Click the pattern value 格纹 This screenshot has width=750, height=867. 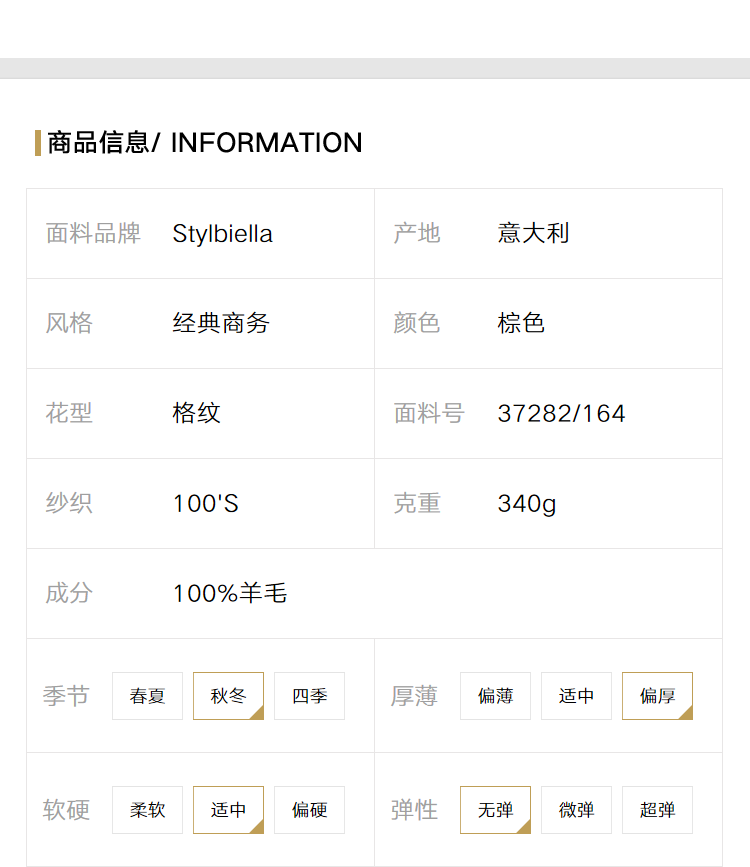196,413
